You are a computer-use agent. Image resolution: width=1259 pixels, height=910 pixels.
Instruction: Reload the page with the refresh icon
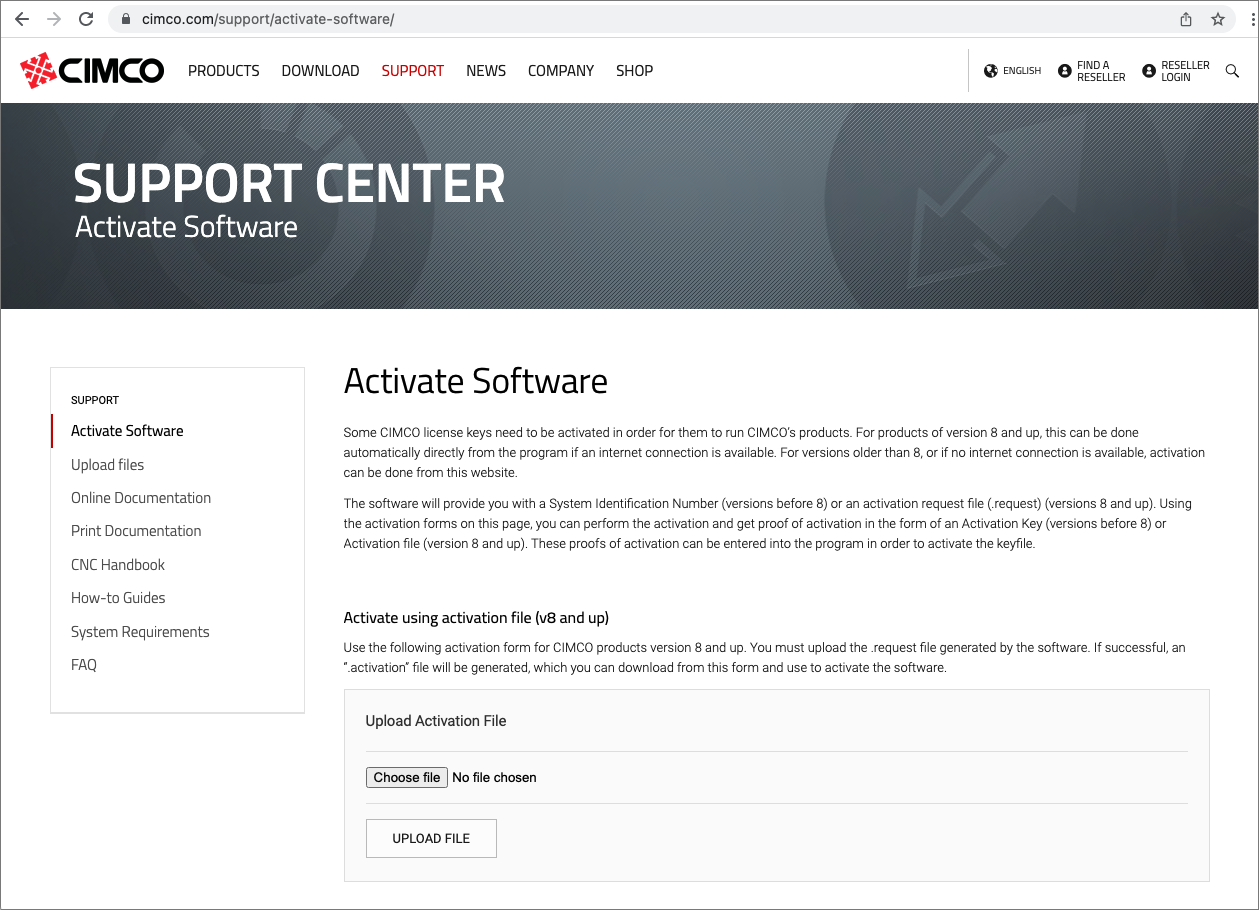coord(86,18)
